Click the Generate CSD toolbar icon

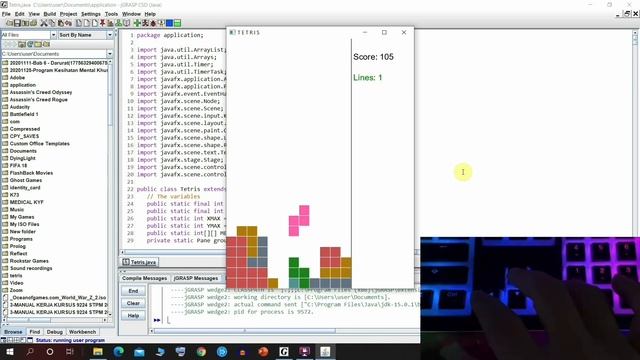(x=78, y=23)
